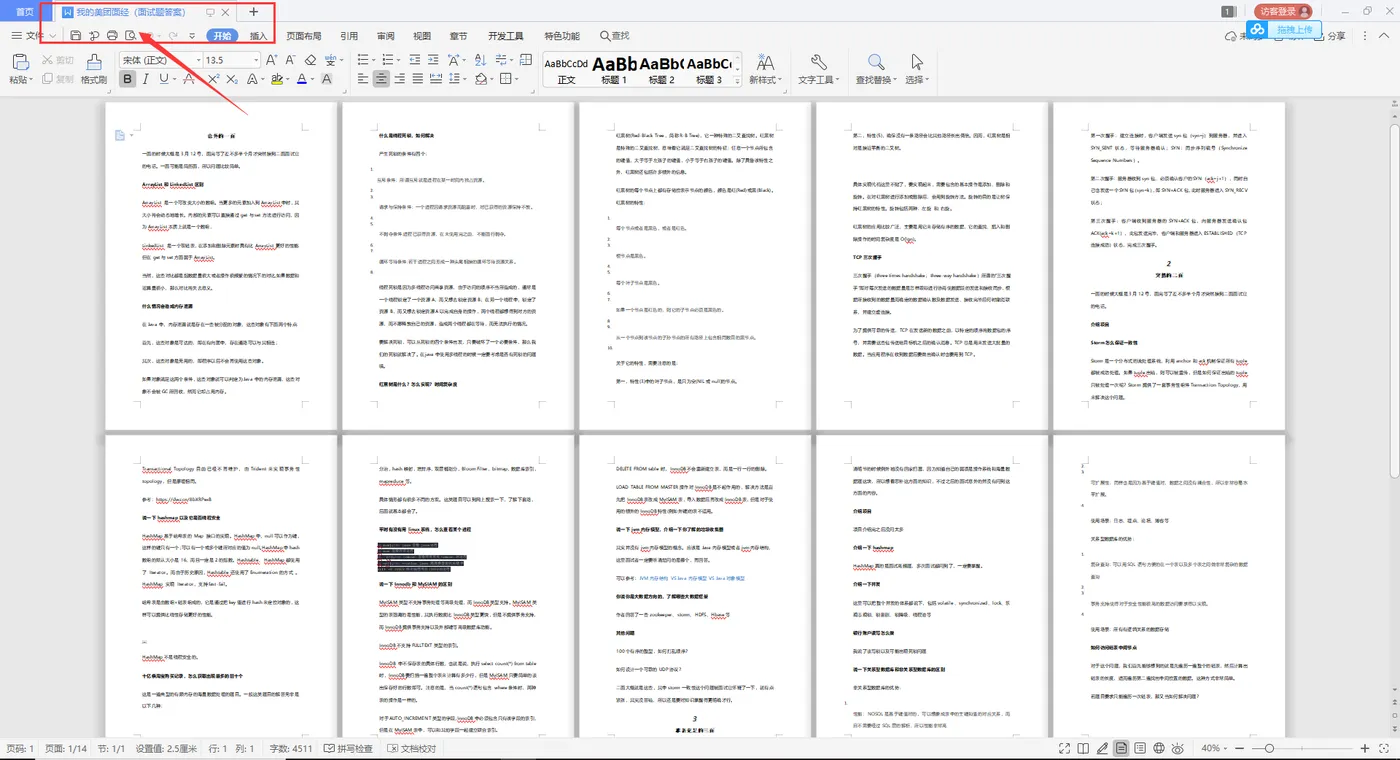Click the zoom slider in status bar

coord(1303,748)
